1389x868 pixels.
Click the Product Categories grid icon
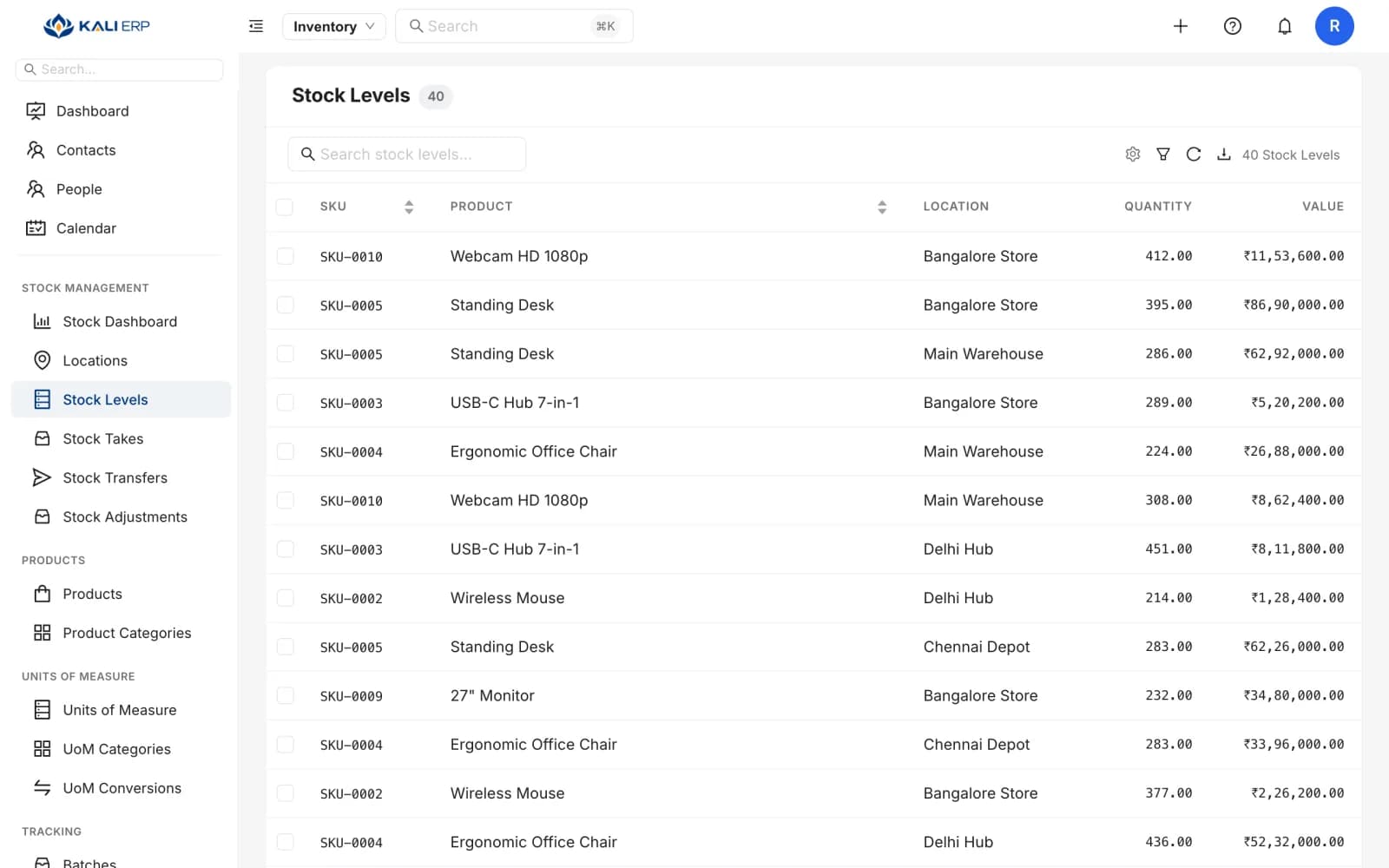point(42,633)
